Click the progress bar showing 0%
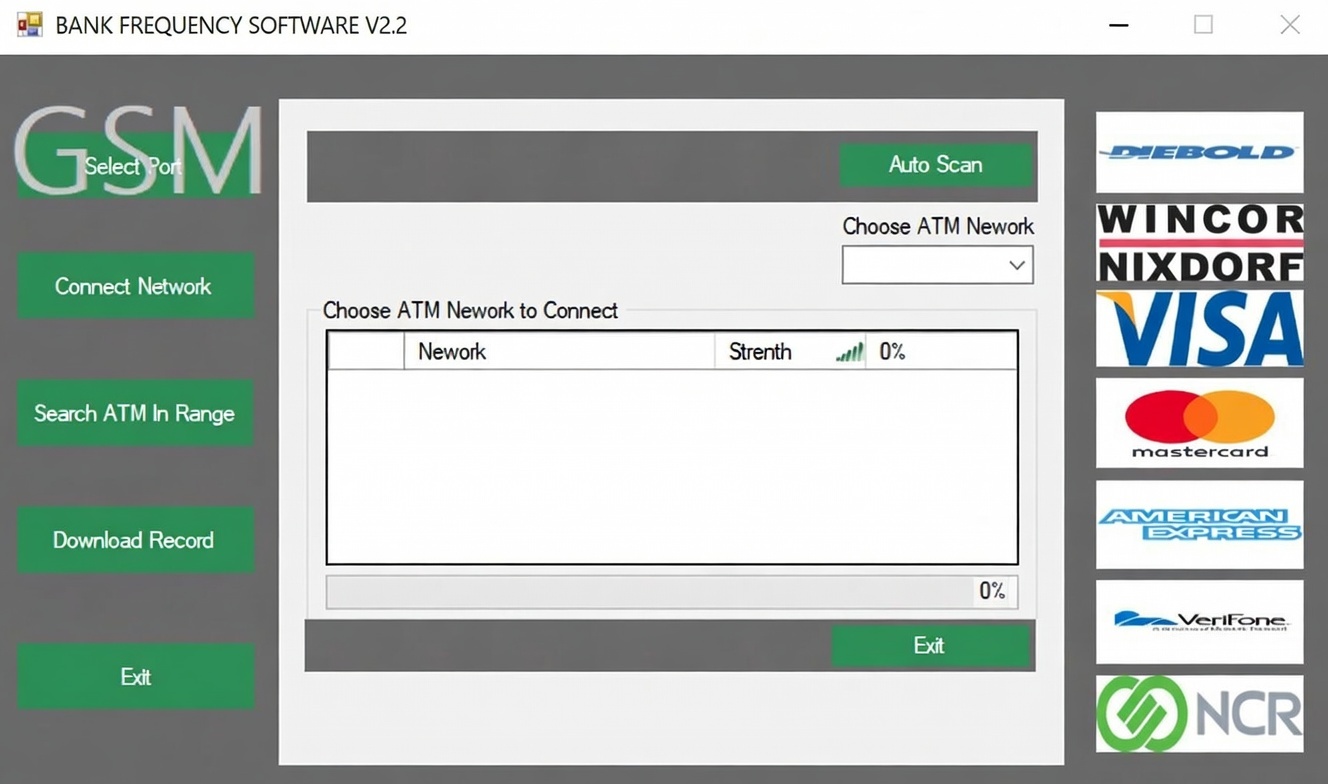 [650, 591]
